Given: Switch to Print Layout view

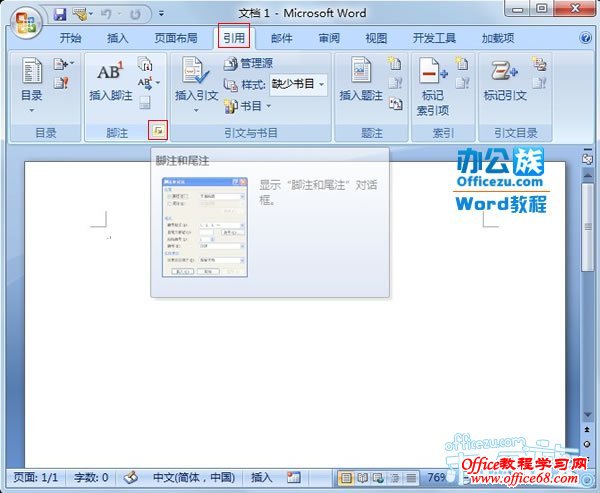Looking at the screenshot, I should [x=346, y=478].
